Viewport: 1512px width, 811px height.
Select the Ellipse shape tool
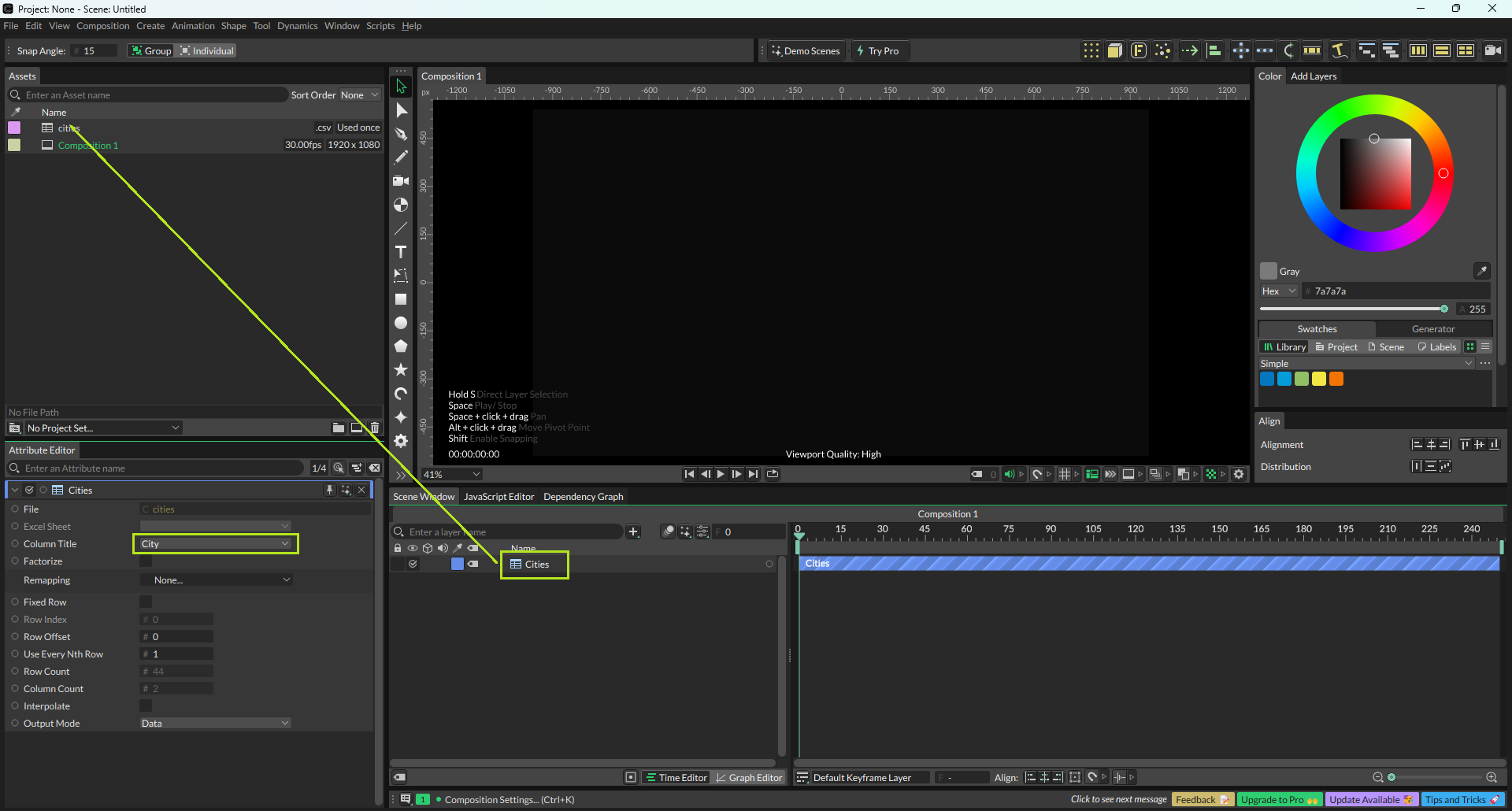pos(401,323)
